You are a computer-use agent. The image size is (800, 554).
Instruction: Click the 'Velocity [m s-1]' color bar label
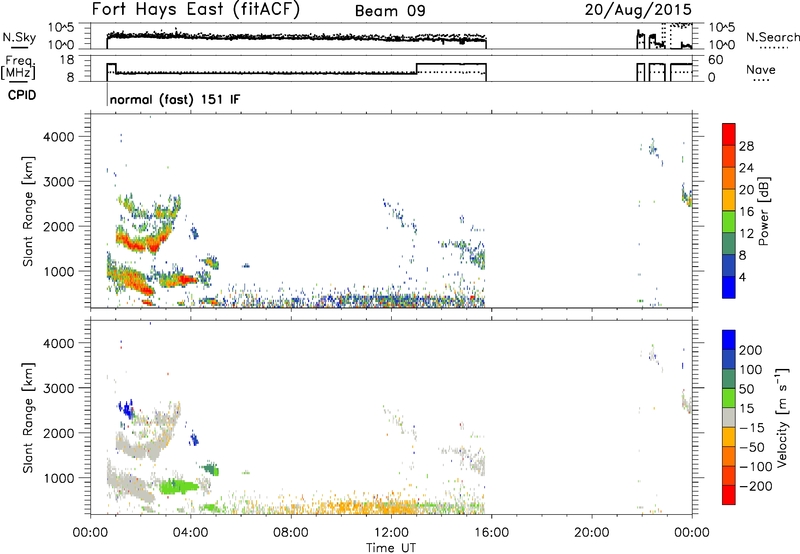tap(782, 418)
